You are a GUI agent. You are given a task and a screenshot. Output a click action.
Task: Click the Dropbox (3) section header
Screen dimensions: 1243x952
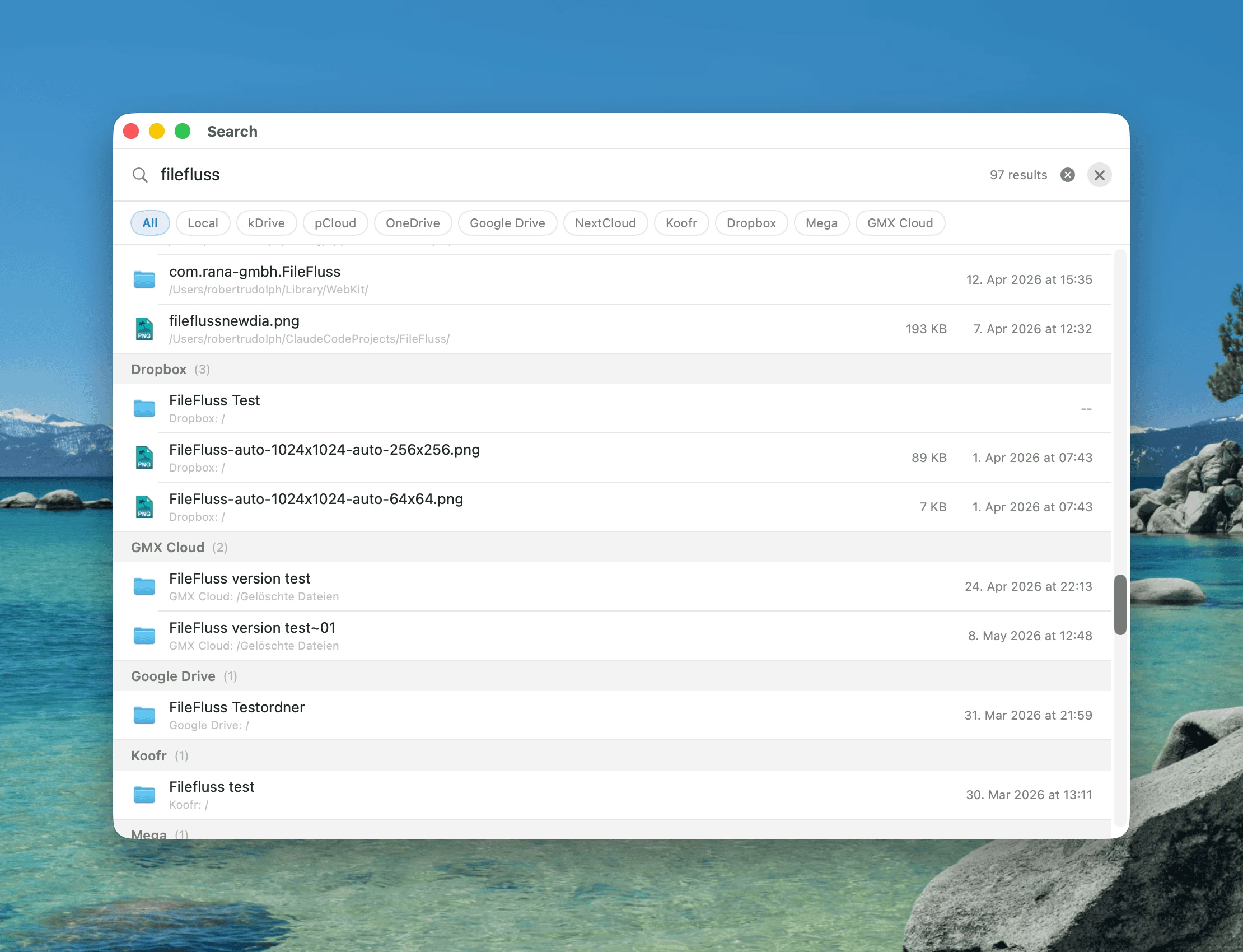coord(612,369)
